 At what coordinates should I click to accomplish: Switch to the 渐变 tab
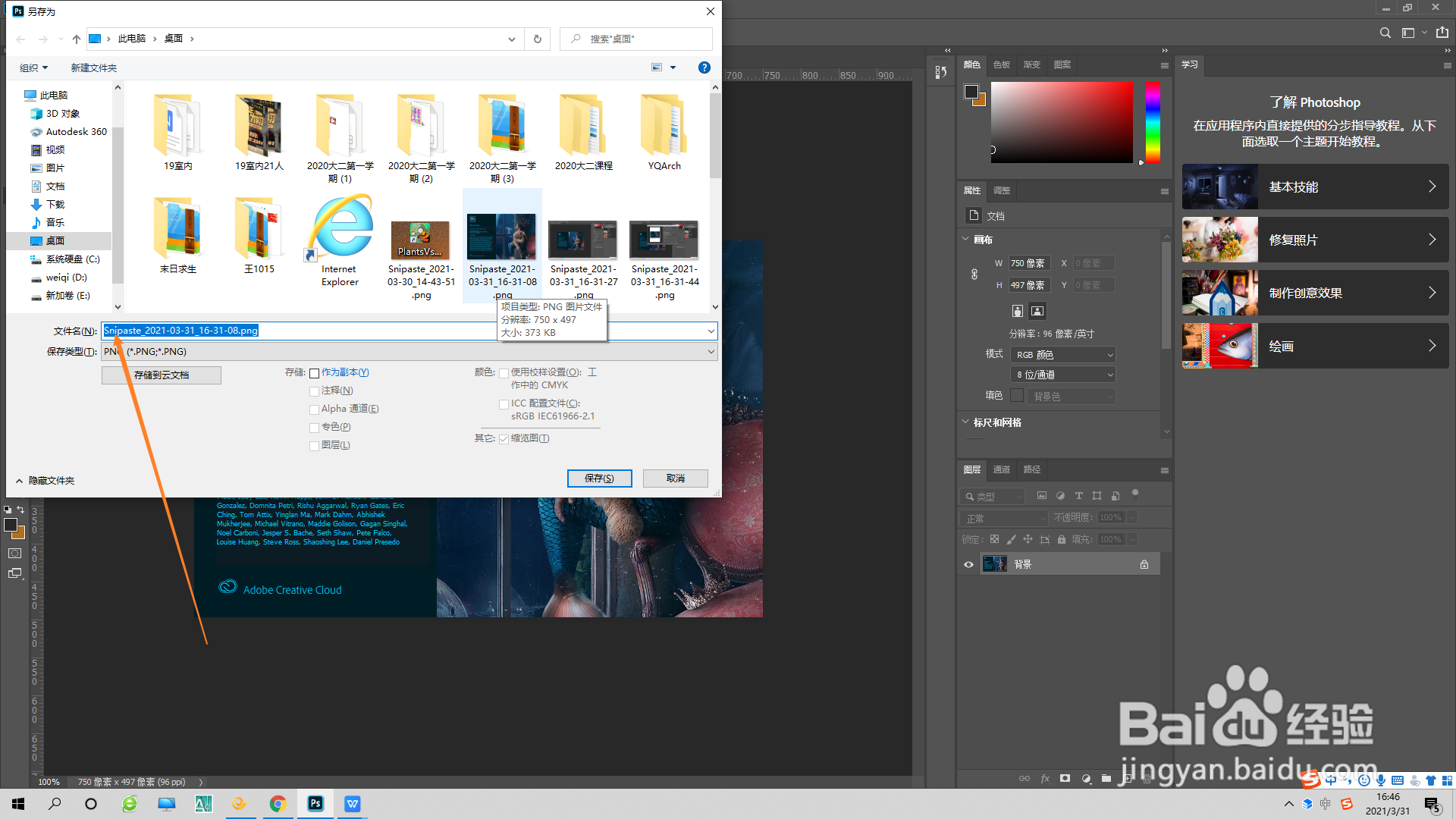pos(1032,64)
